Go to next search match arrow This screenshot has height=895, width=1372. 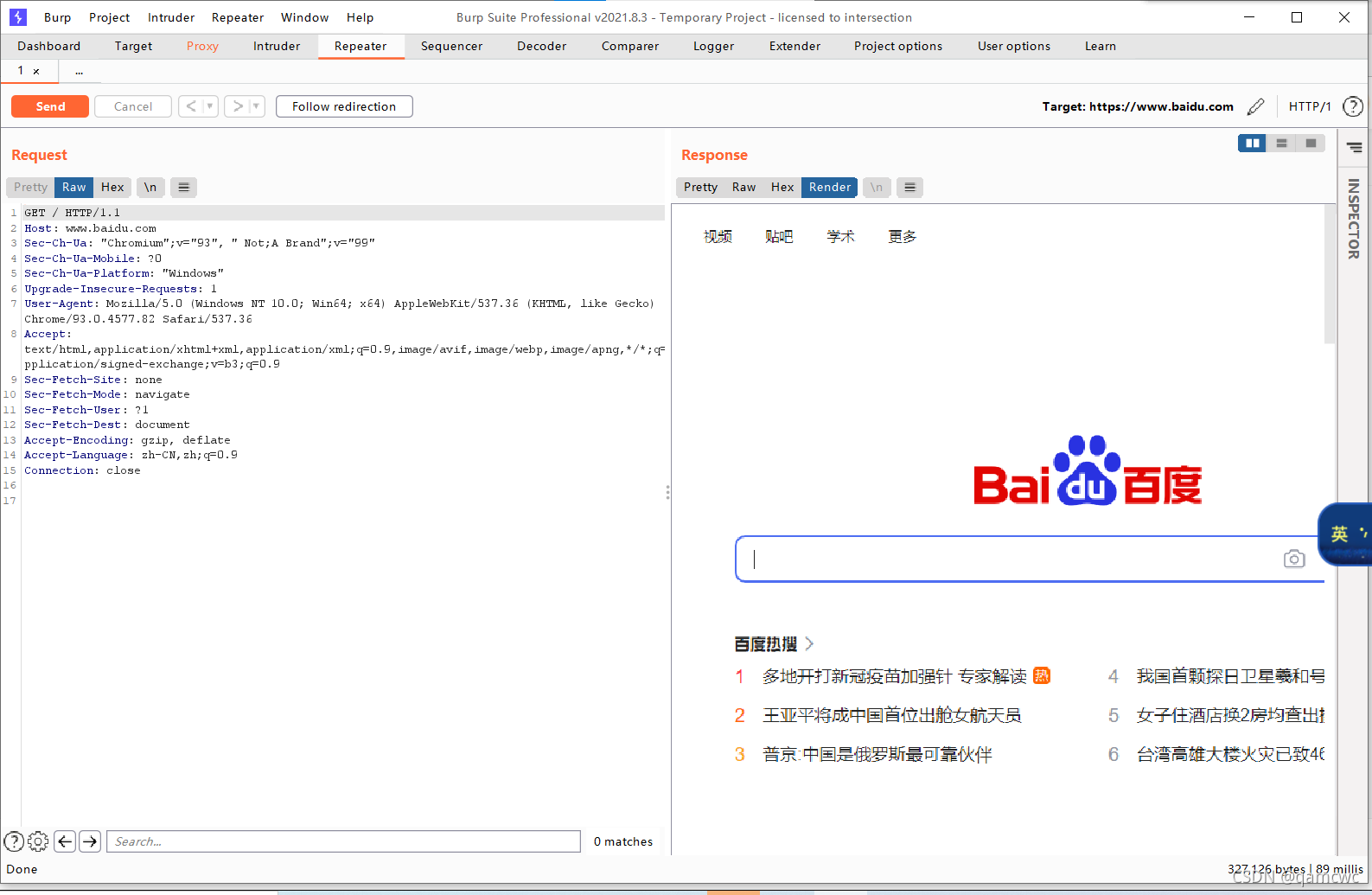(x=90, y=841)
